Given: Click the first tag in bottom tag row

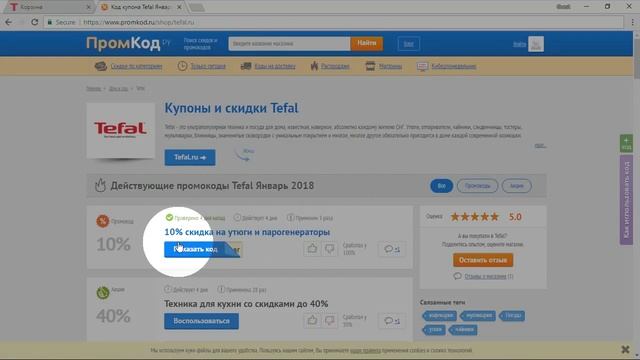Looking at the screenshot, I should [x=434, y=329].
